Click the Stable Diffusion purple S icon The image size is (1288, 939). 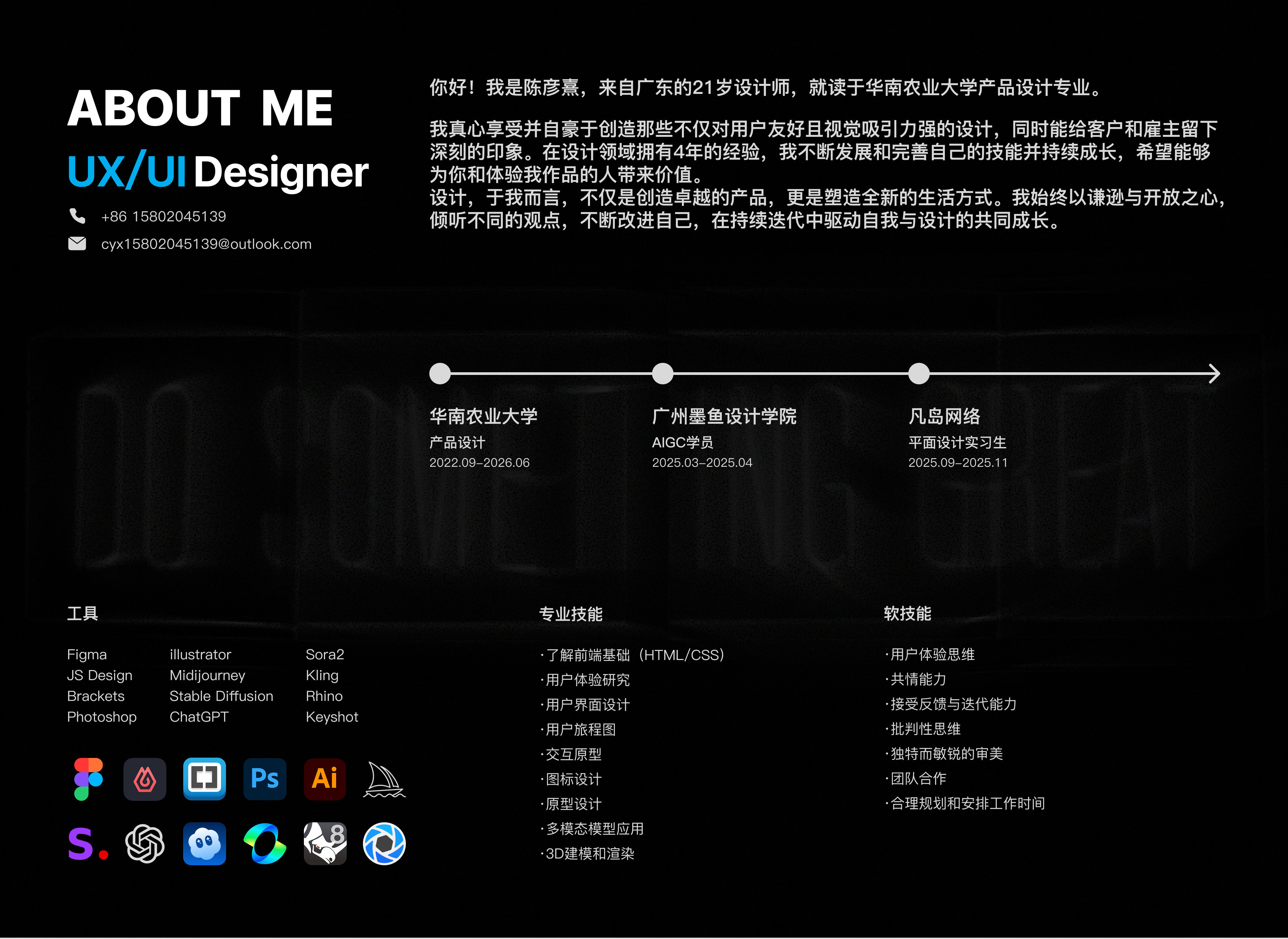tap(87, 843)
